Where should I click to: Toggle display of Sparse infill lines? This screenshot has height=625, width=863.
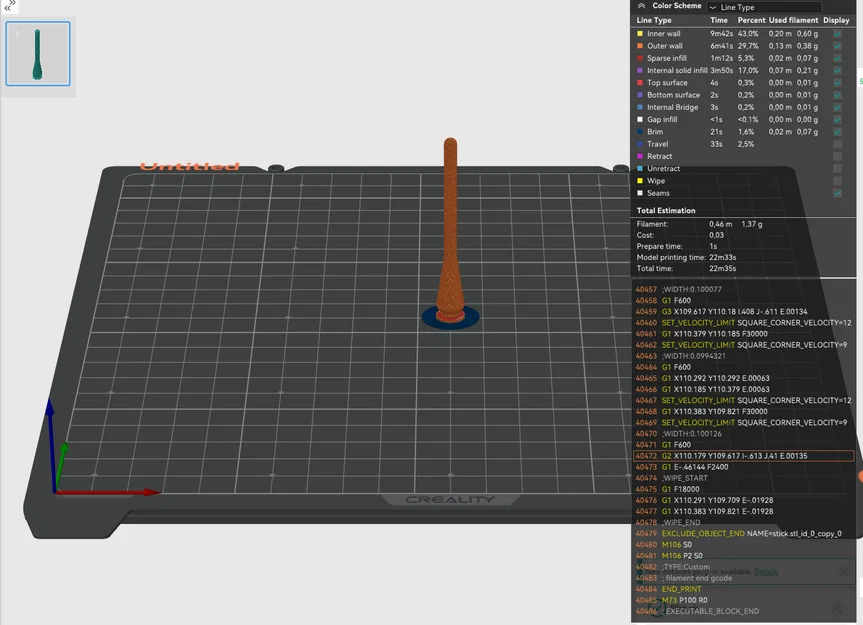(x=837, y=58)
